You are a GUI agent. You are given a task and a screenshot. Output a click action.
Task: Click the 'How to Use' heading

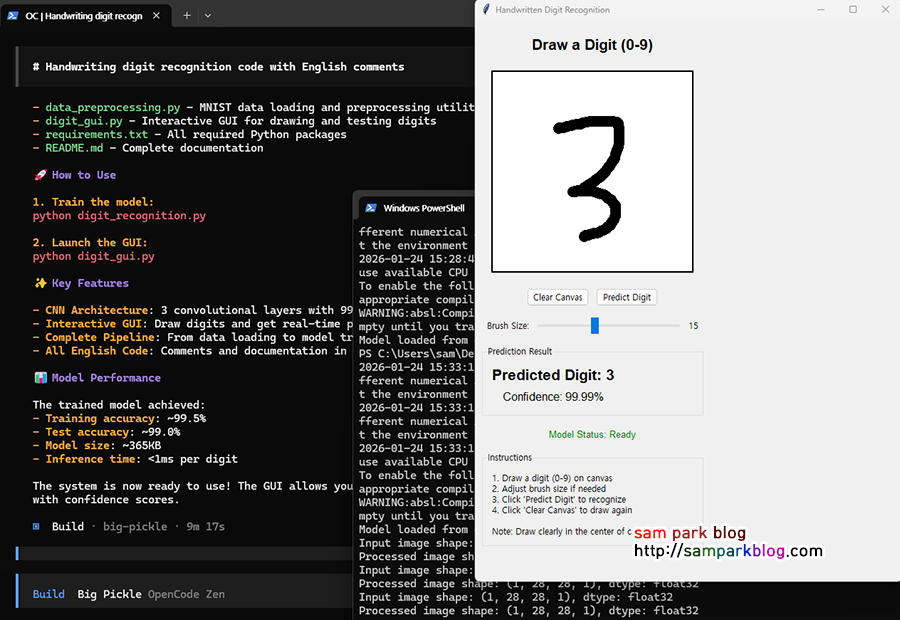pos(84,175)
